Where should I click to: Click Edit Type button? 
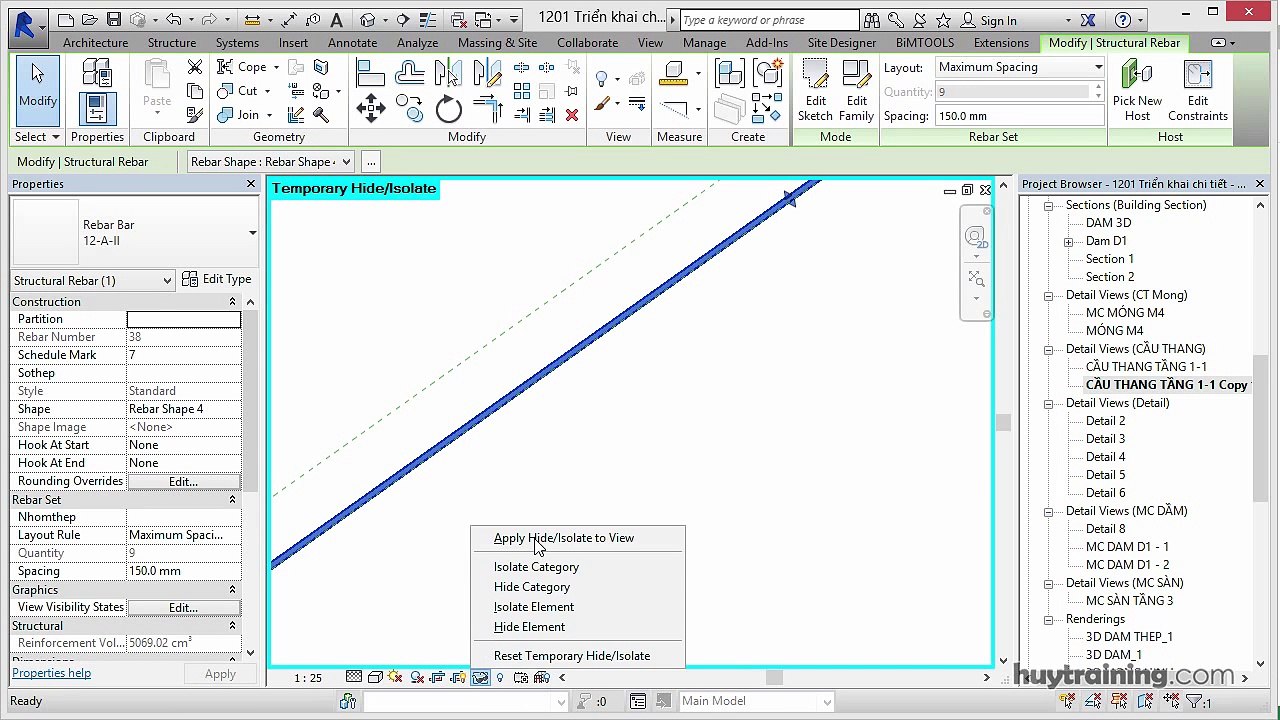coord(217,280)
